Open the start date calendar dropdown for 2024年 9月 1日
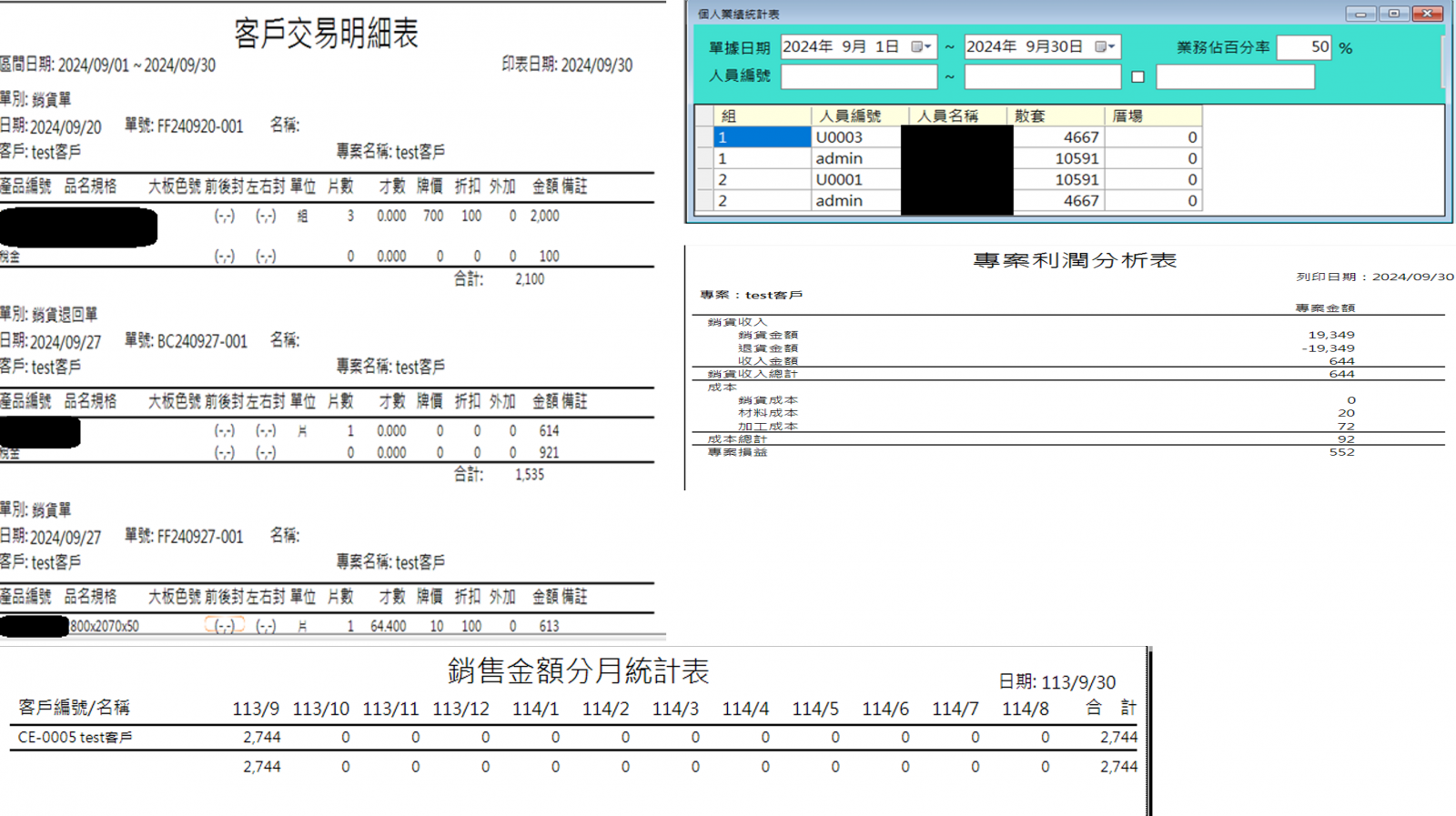Image resolution: width=1456 pixels, height=816 pixels. click(x=922, y=47)
